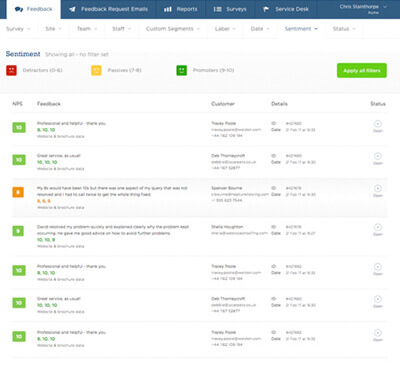Viewport: 400px width, 368px height.
Task: Click the date in Sheila Houghton's row
Action: (300, 233)
